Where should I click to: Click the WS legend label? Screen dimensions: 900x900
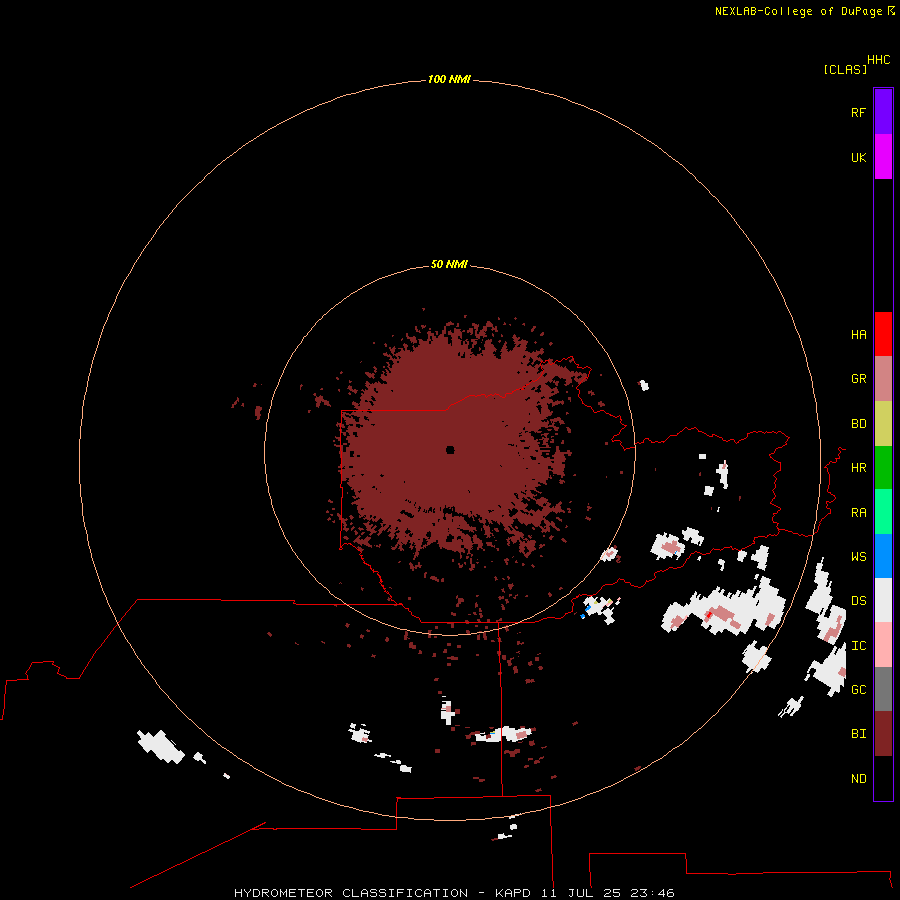click(x=858, y=556)
